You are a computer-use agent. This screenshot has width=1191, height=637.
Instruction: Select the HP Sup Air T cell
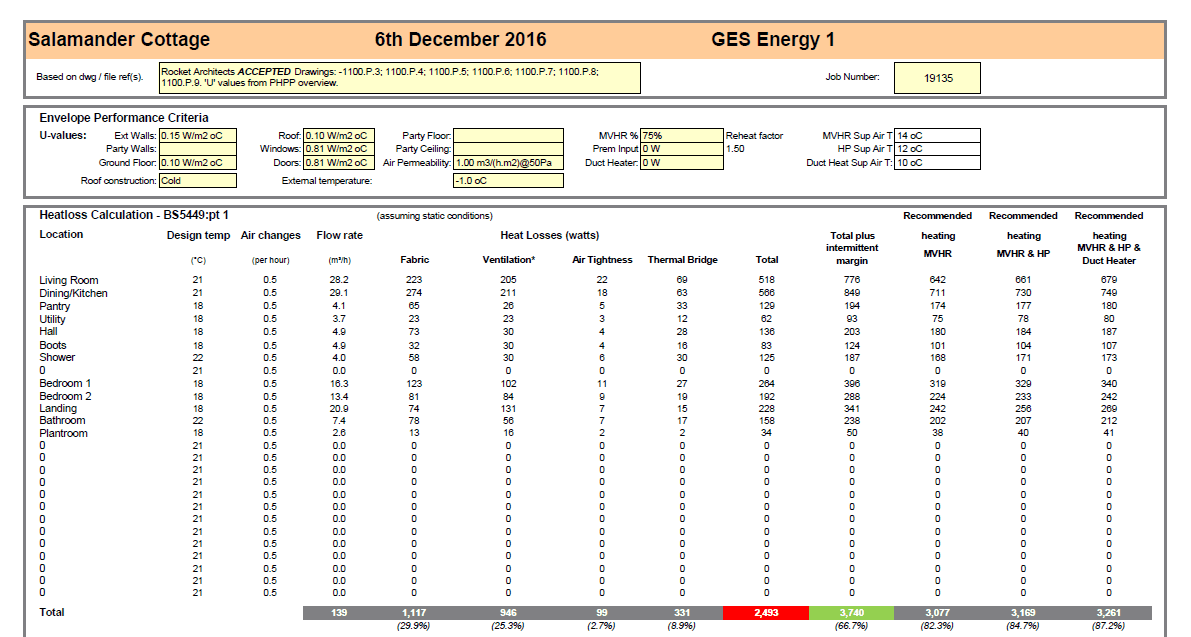pos(937,150)
